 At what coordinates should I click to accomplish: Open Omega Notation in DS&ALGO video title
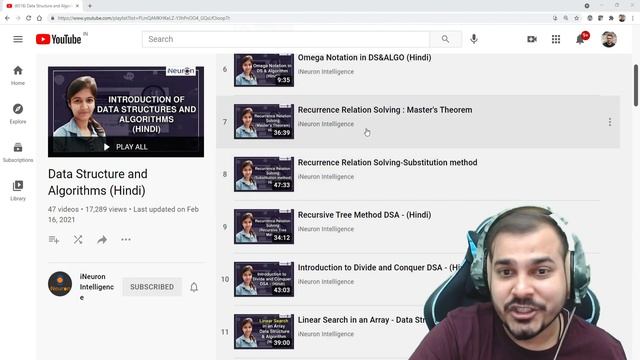364,58
